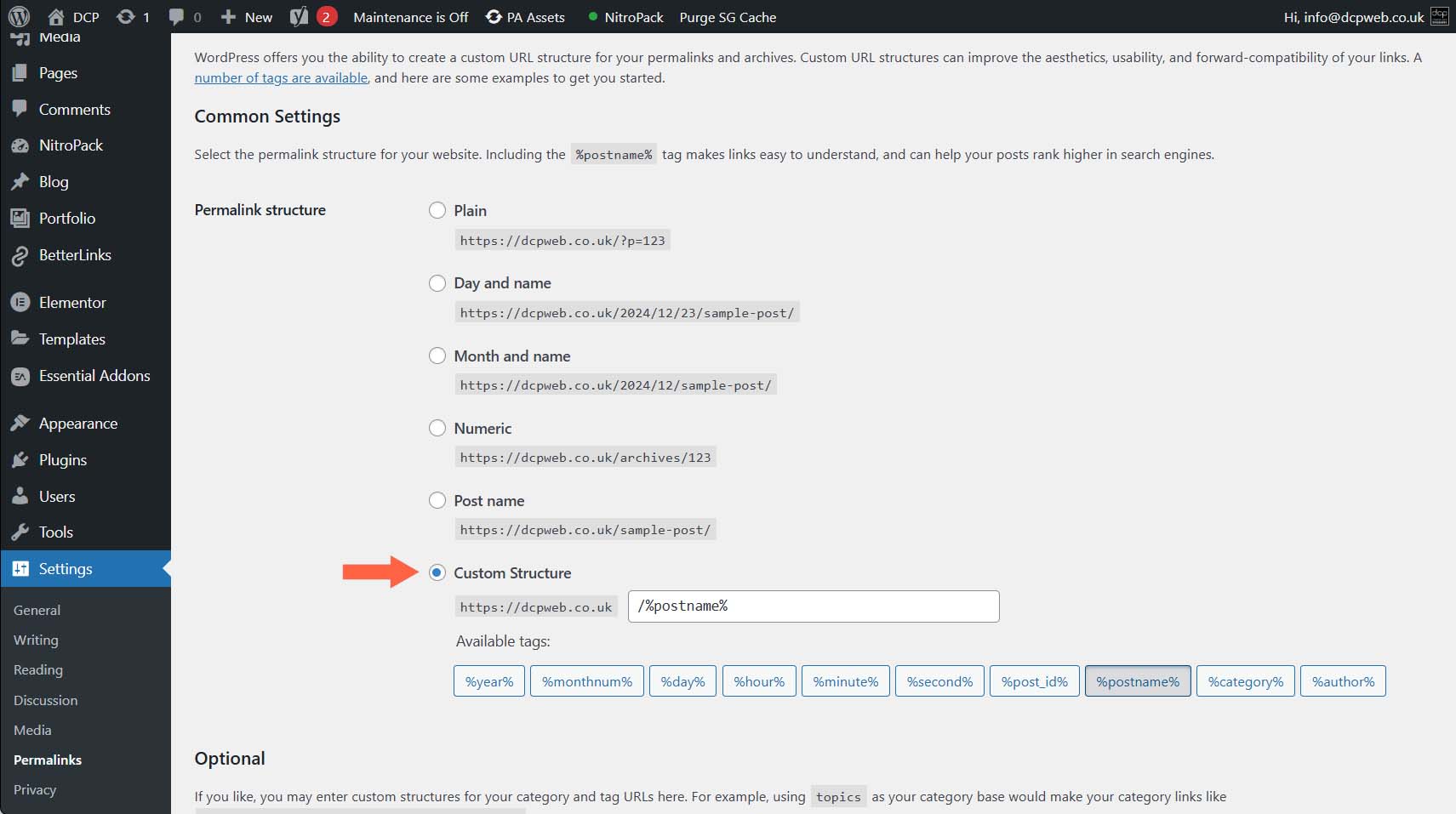Go to the Reading settings submenu
1456x814 pixels.
tap(38, 670)
